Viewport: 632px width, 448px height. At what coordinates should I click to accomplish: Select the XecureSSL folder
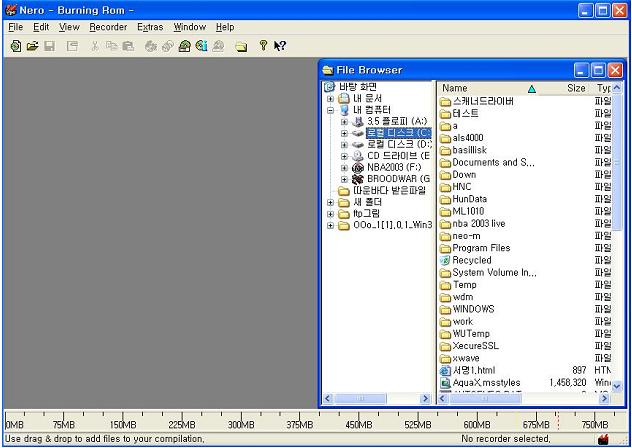click(x=475, y=346)
